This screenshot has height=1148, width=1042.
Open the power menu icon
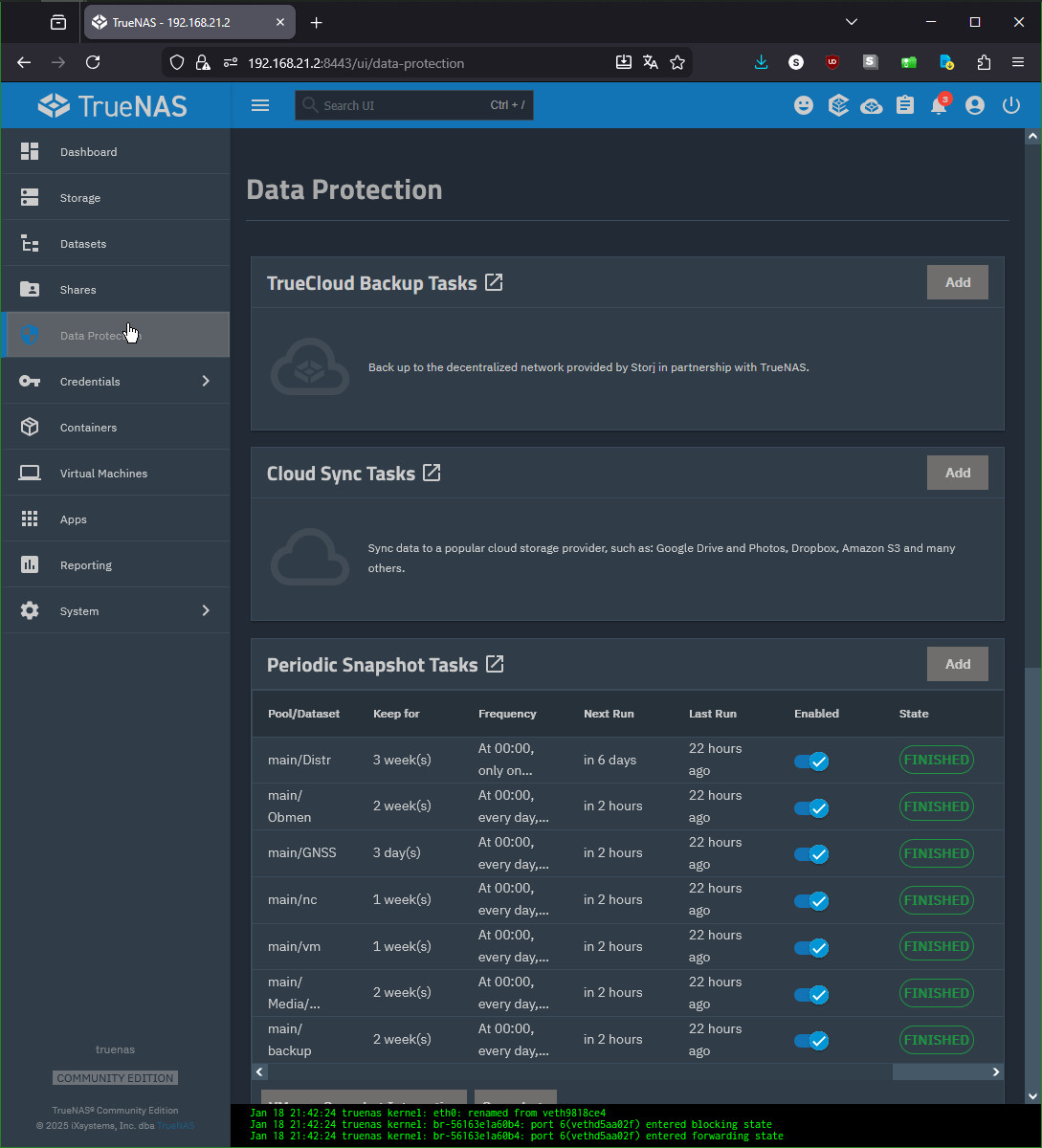1011,106
